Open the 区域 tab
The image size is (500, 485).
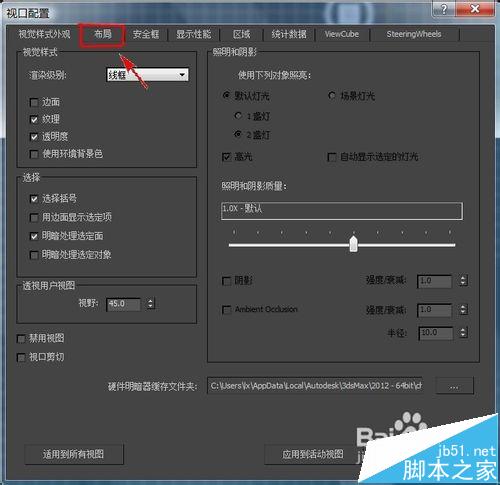[x=242, y=34]
